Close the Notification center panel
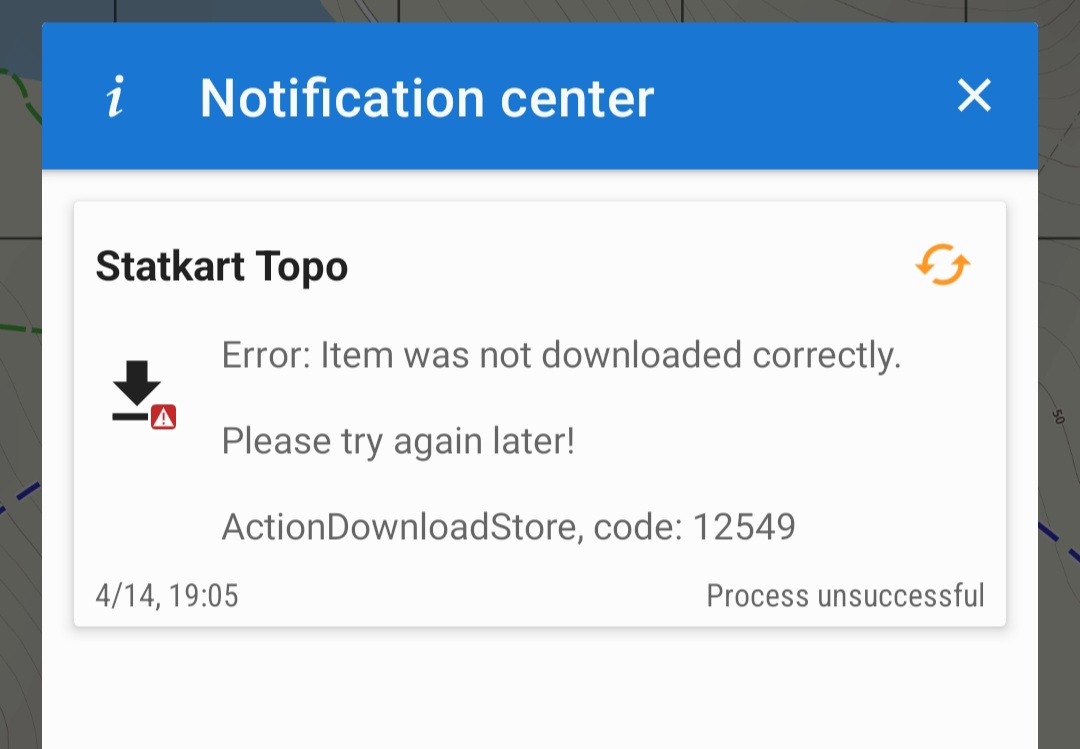The image size is (1080, 749). coord(974,95)
